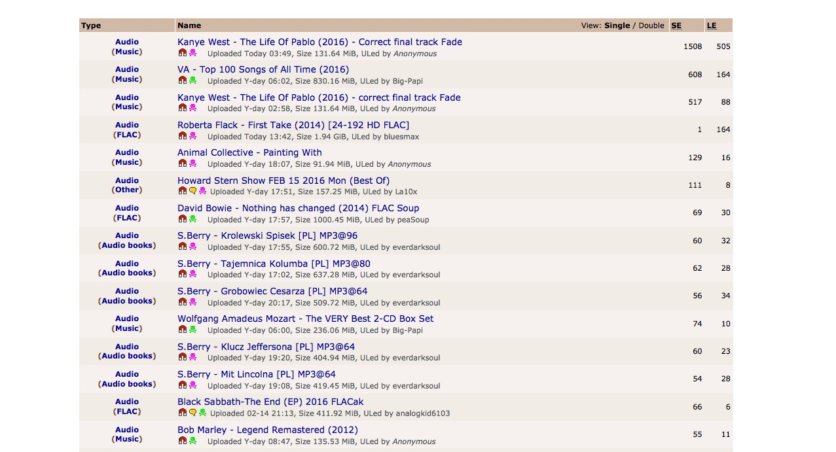Open Howard Stern Show FEB 15 2016 torrent
Viewport: 836px width, 452px height.
[284, 181]
